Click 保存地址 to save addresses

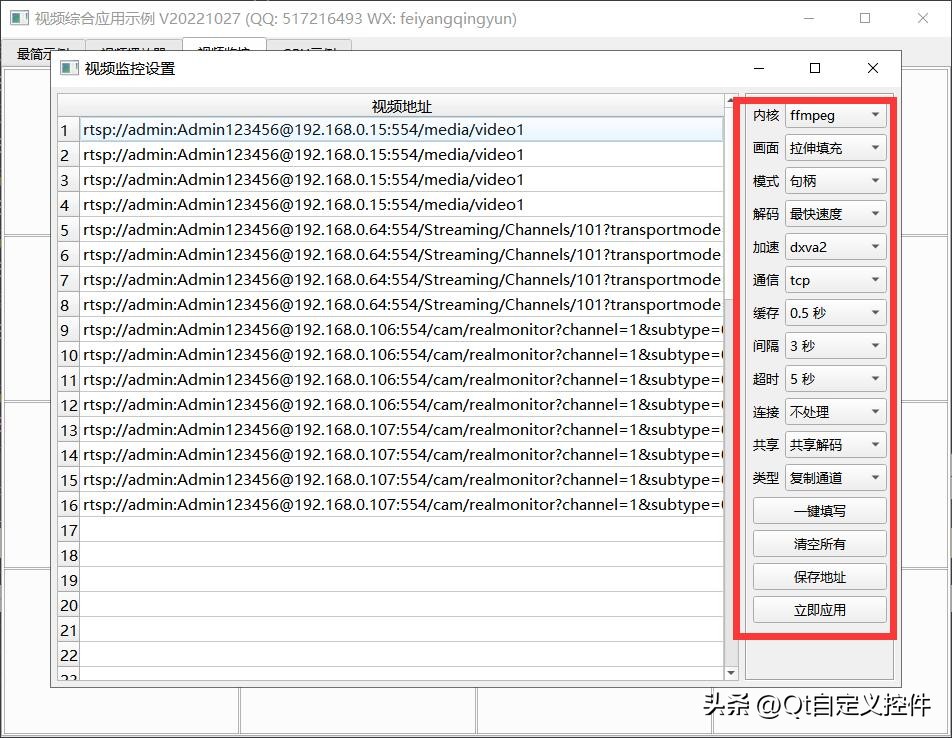[x=818, y=576]
